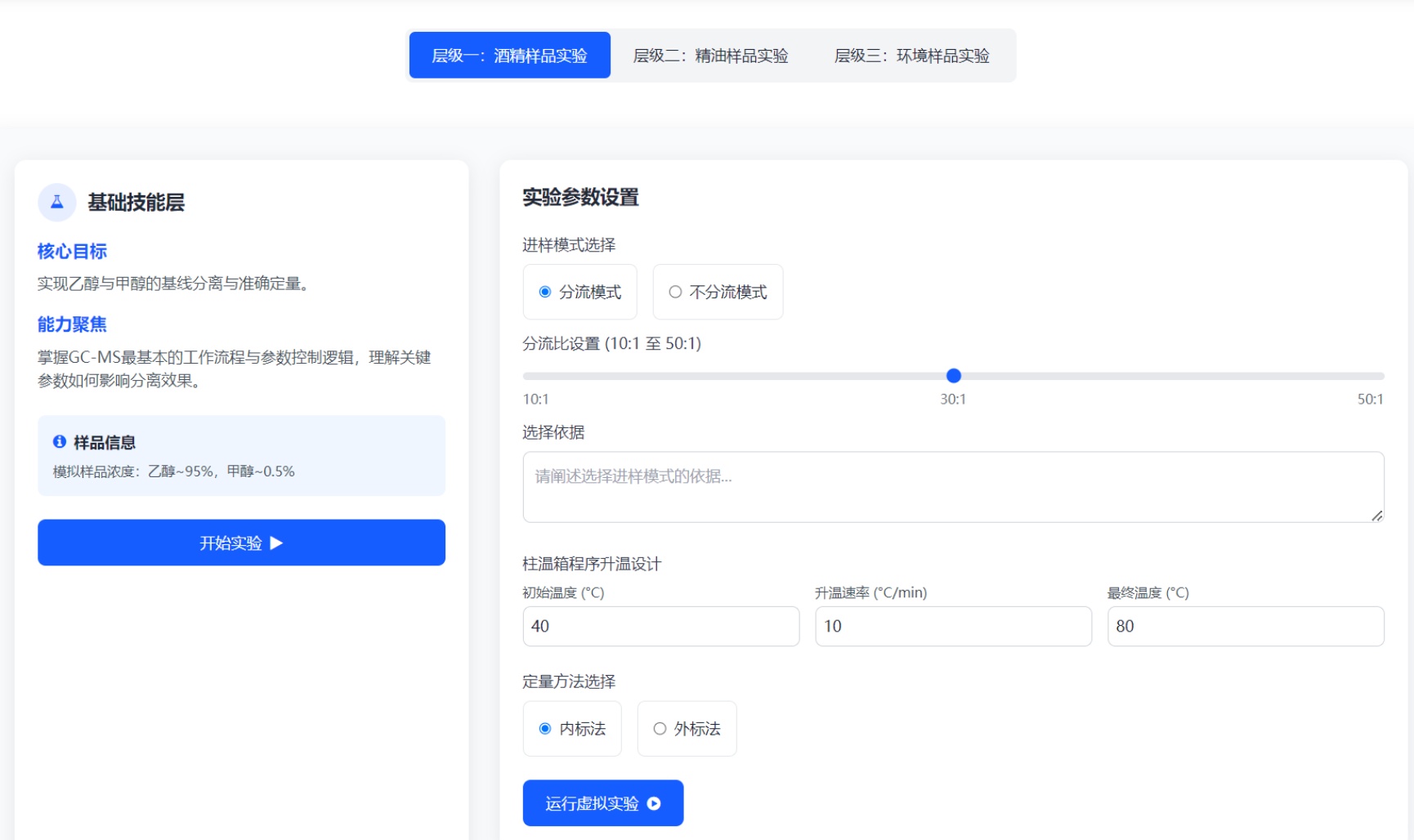Click the split ratio slider handle
The image size is (1414, 840).
point(953,376)
